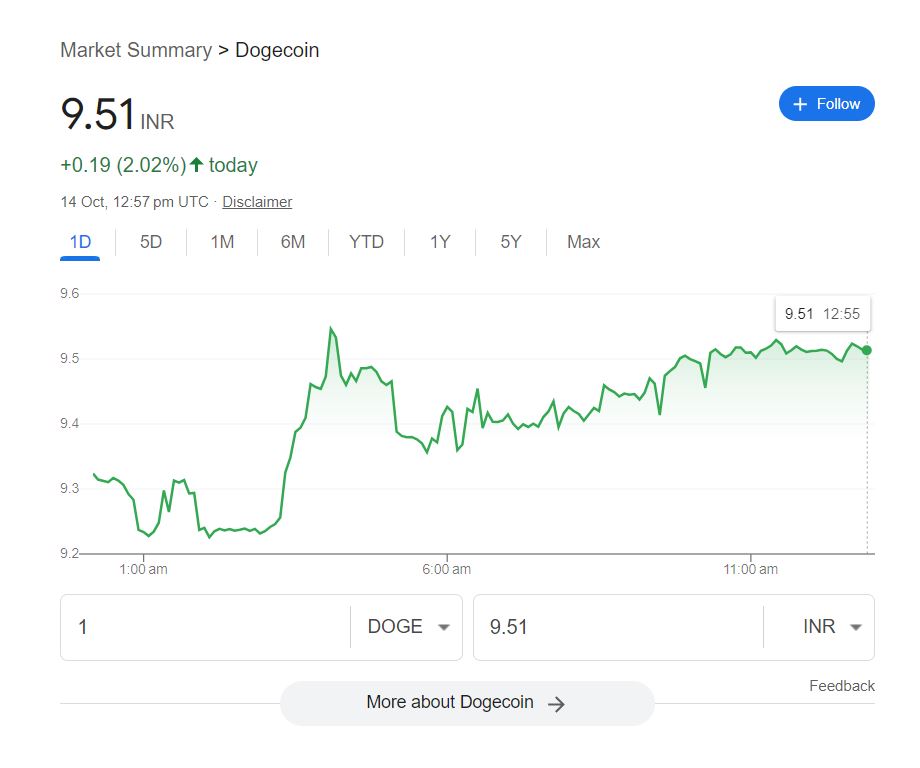Expand the DOGE currency dropdown

tap(409, 627)
